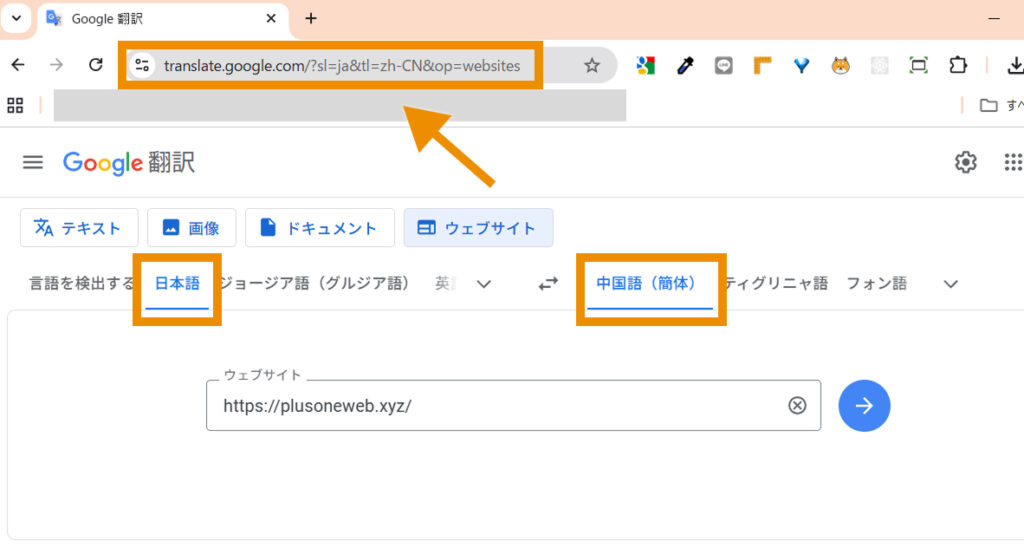The image size is (1024, 548).
Task: Expand the target language list
Action: click(x=950, y=284)
